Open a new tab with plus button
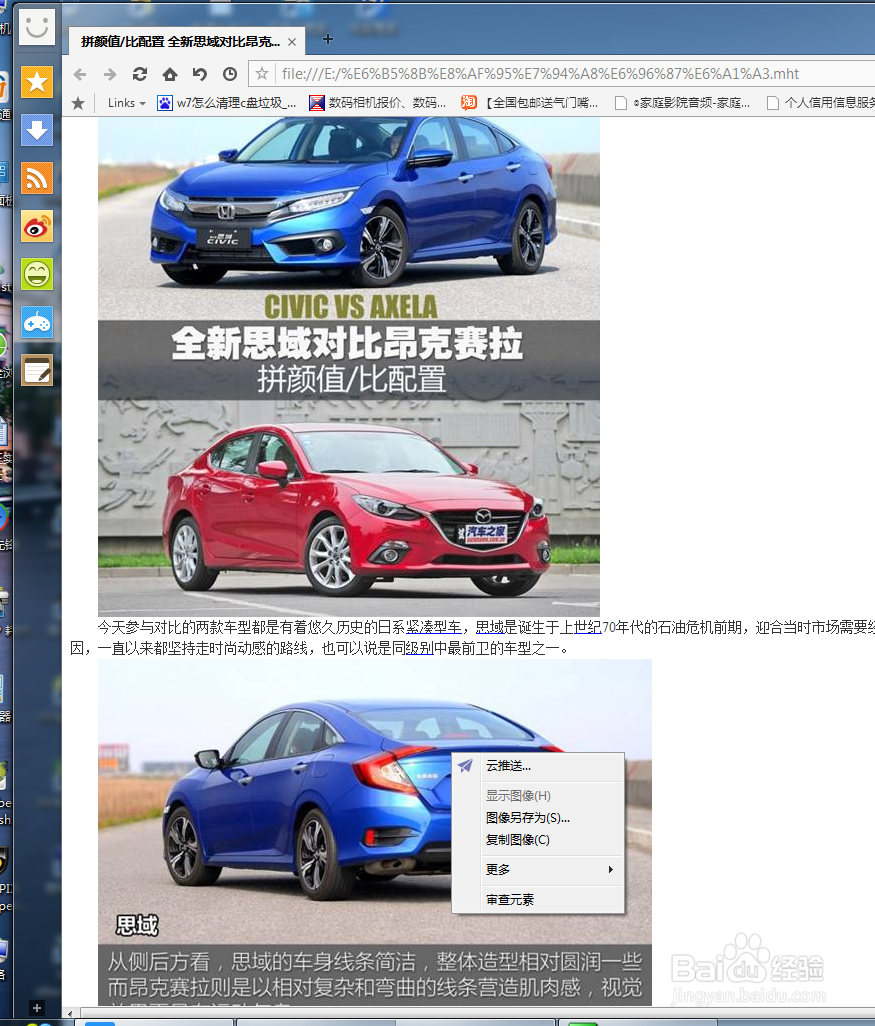This screenshot has height=1026, width=875. point(328,39)
